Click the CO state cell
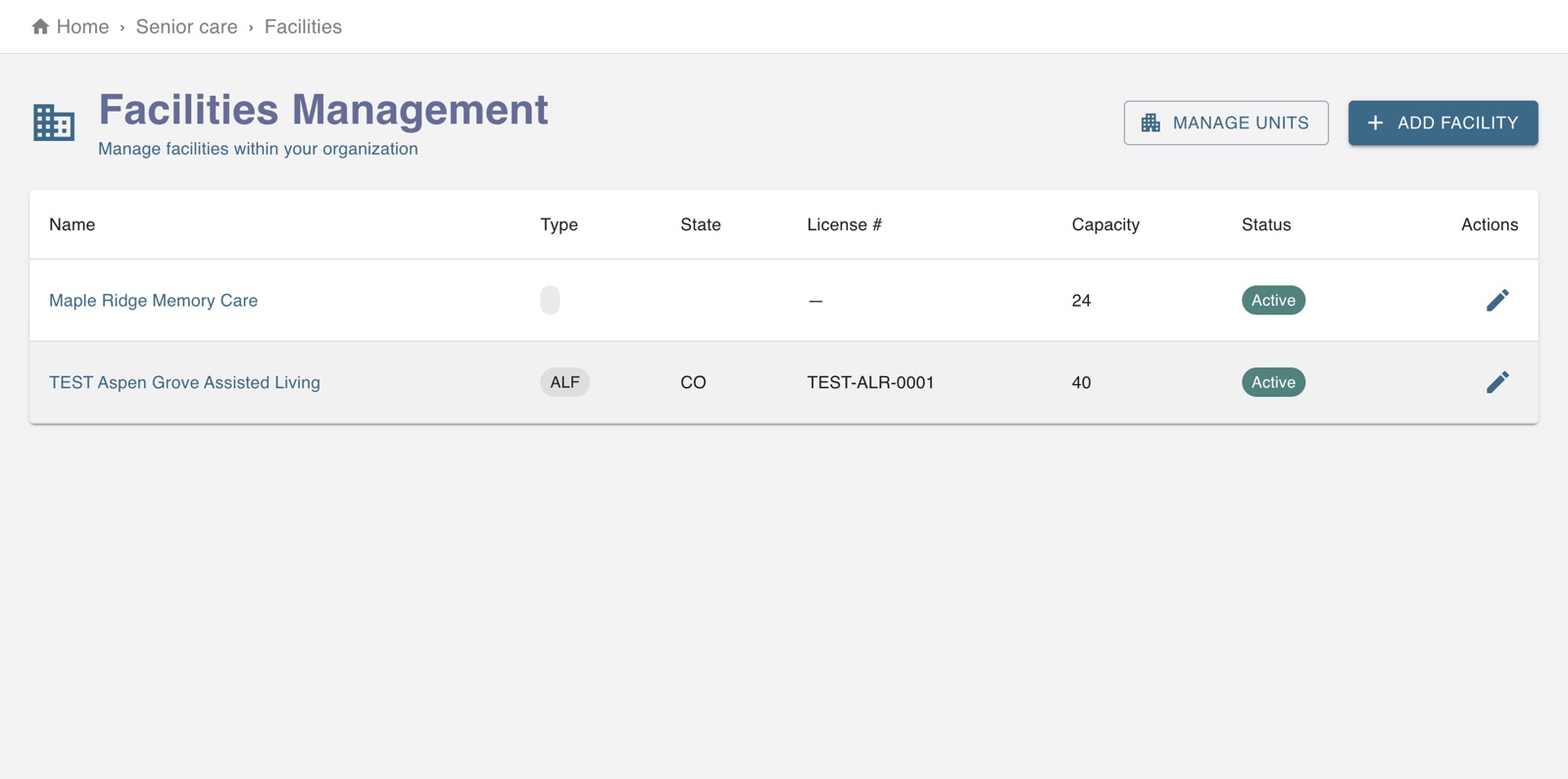This screenshot has width=1568, height=779. tap(693, 382)
